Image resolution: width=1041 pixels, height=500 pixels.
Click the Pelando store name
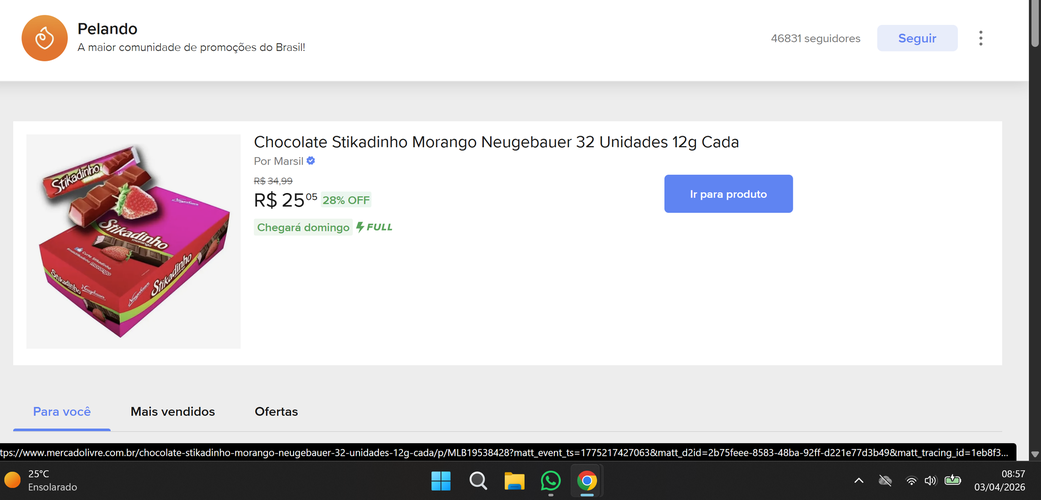coord(108,29)
